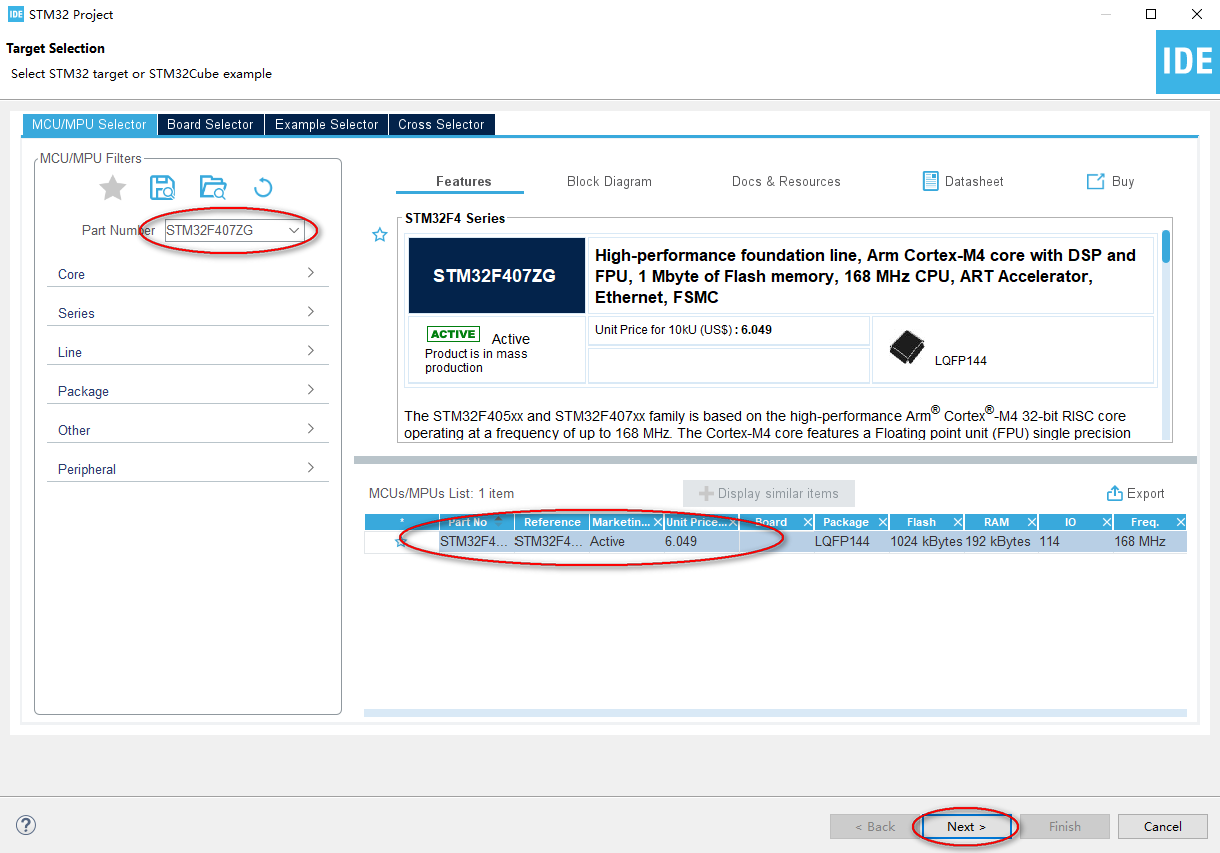Viewport: 1220px width, 853px height.
Task: Remove the Freq. column via its X
Action: pyautogui.click(x=1180, y=522)
